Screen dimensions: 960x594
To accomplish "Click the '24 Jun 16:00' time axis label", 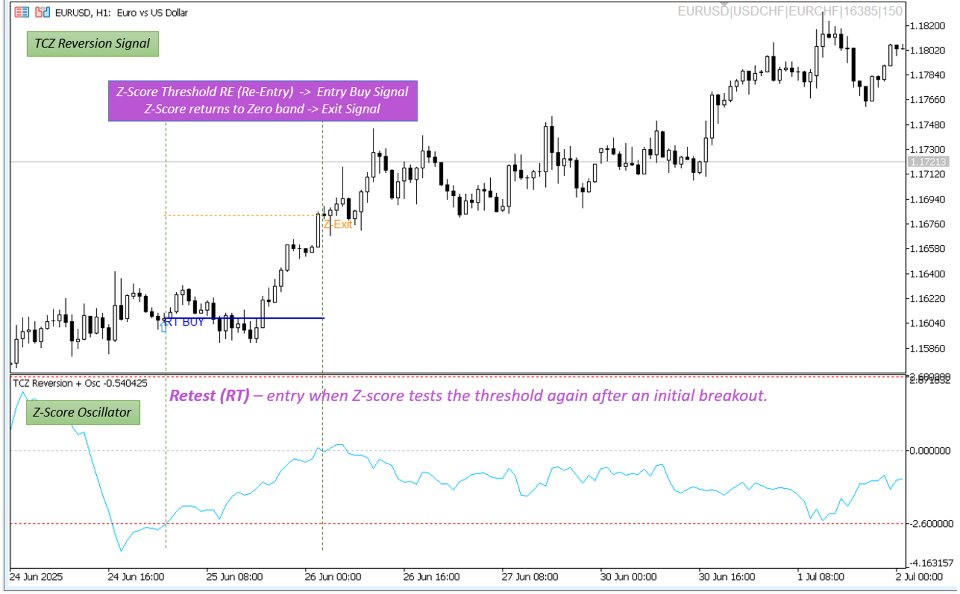I will [136, 577].
